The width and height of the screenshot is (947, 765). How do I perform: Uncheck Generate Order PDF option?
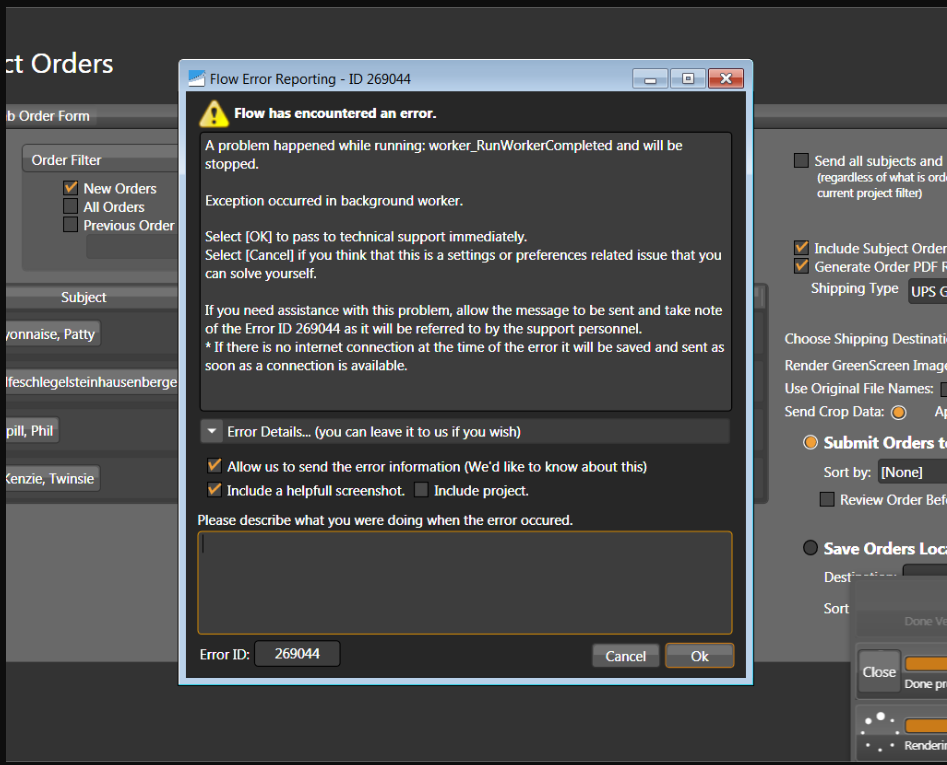click(801, 266)
